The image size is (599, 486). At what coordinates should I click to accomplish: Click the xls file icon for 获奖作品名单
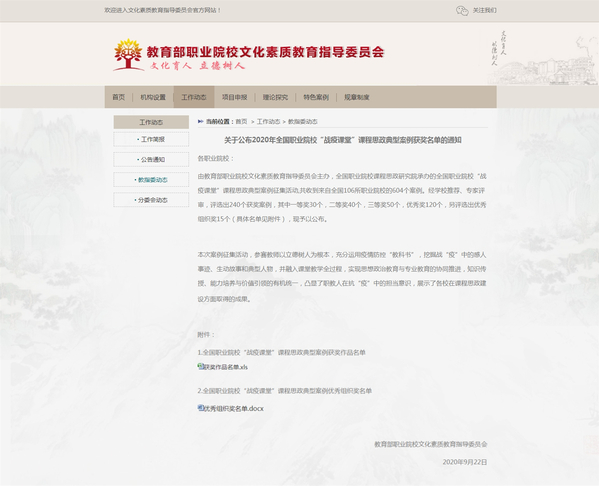click(200, 366)
